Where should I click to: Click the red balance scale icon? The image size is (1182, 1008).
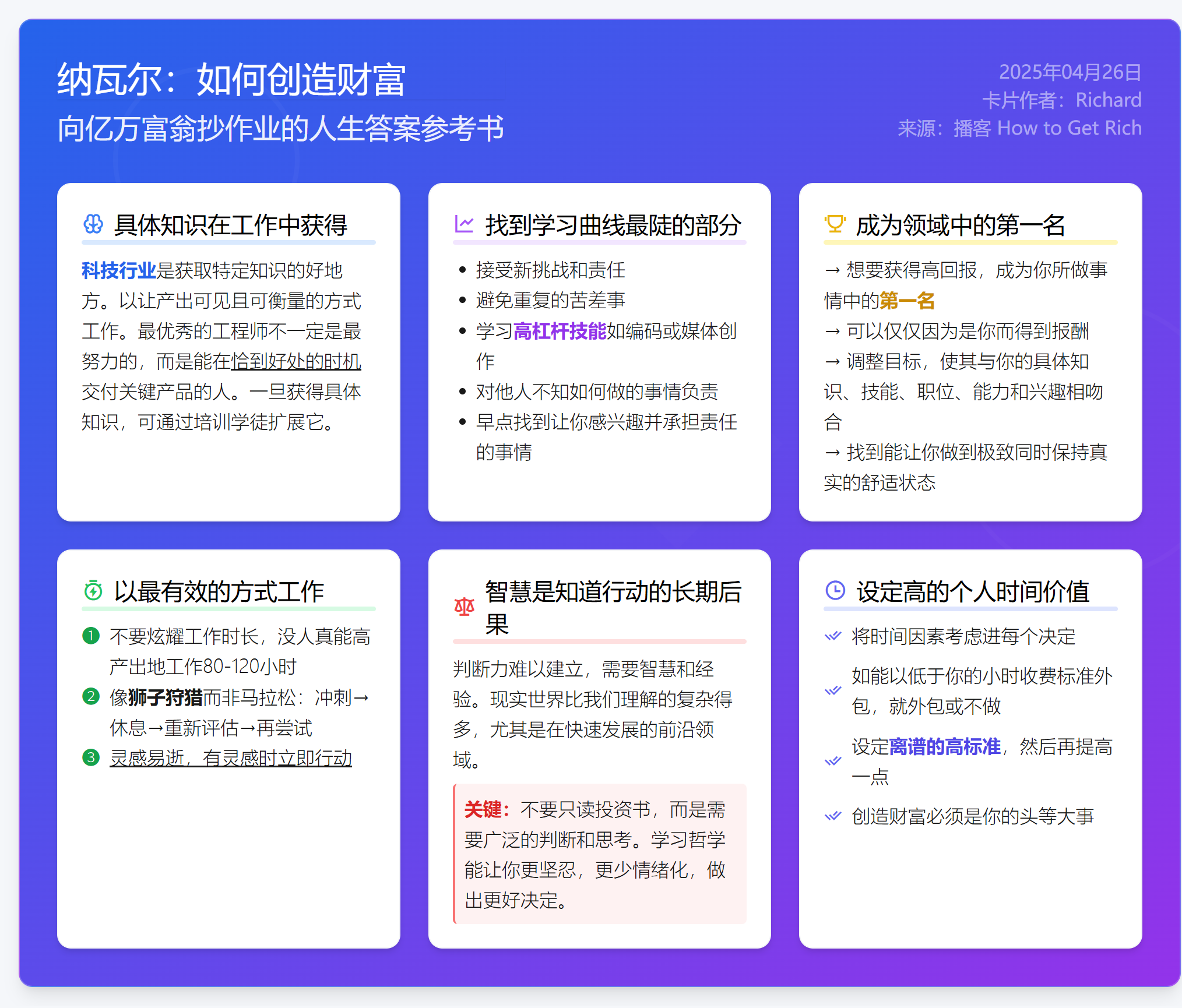464,607
